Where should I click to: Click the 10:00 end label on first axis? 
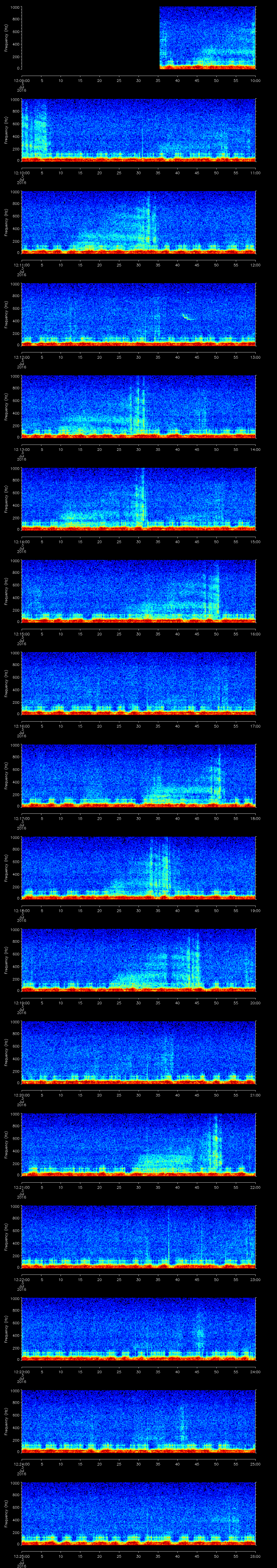pyautogui.click(x=255, y=80)
